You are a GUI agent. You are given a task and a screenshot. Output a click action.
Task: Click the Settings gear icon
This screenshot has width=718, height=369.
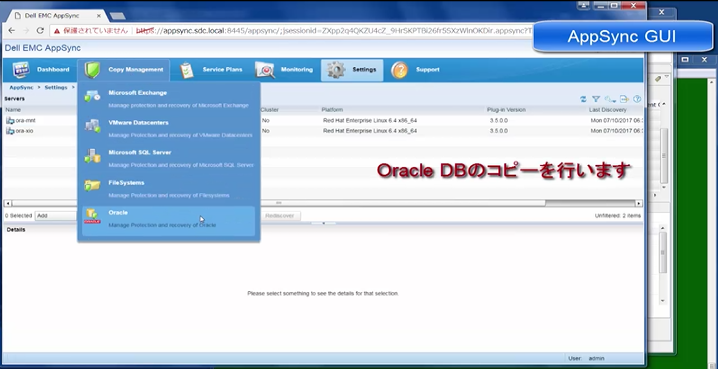tap(336, 70)
